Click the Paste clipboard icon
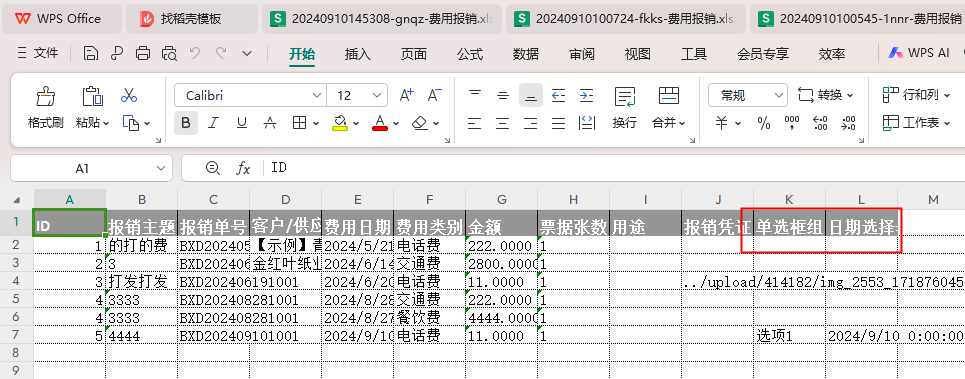Viewport: 965px width, 379px height. point(92,96)
